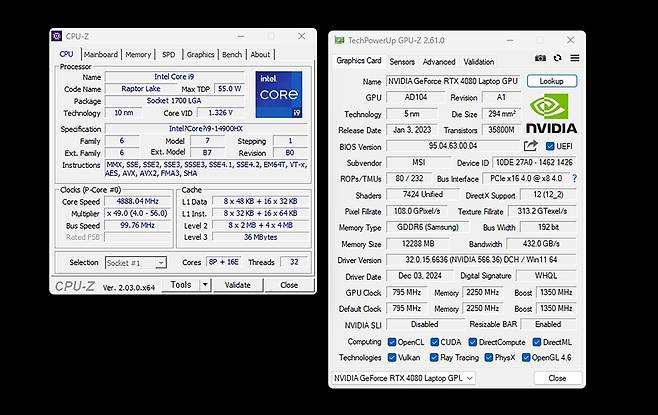
Task: Click the Driver Version field in GPU-Z
Action: click(481, 260)
